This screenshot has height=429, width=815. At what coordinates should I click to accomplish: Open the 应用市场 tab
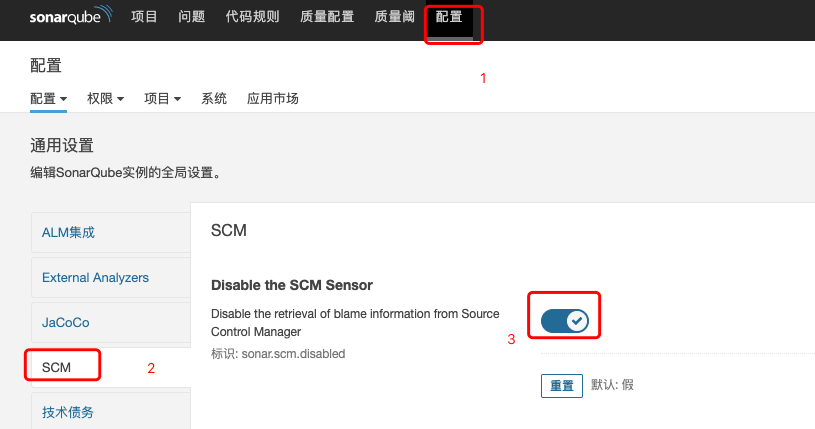click(x=273, y=98)
